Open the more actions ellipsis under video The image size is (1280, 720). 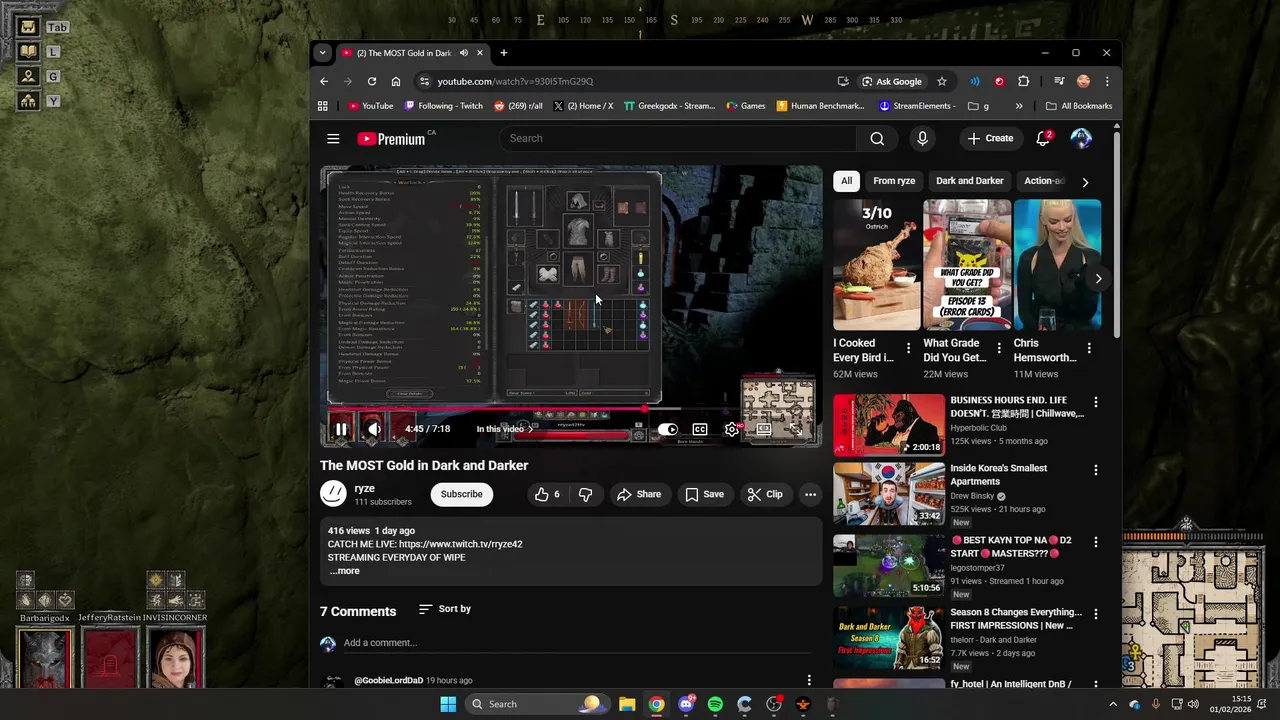(810, 494)
